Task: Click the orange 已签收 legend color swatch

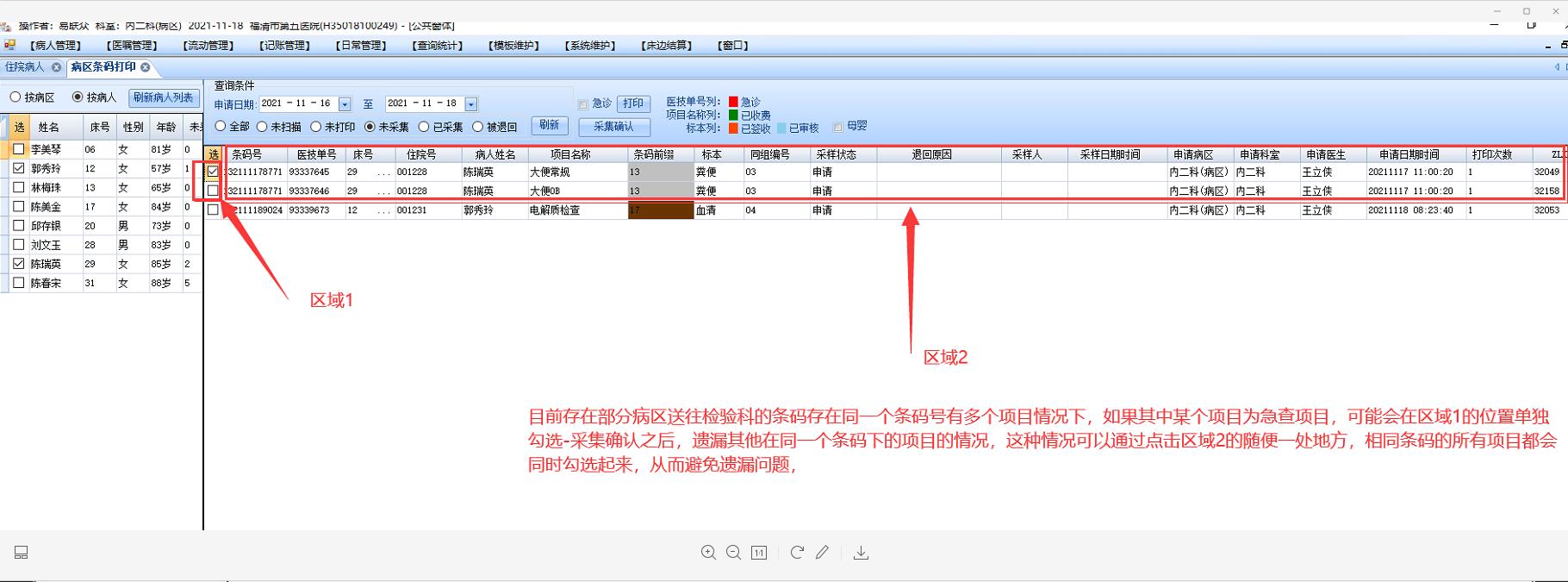Action: tap(733, 128)
